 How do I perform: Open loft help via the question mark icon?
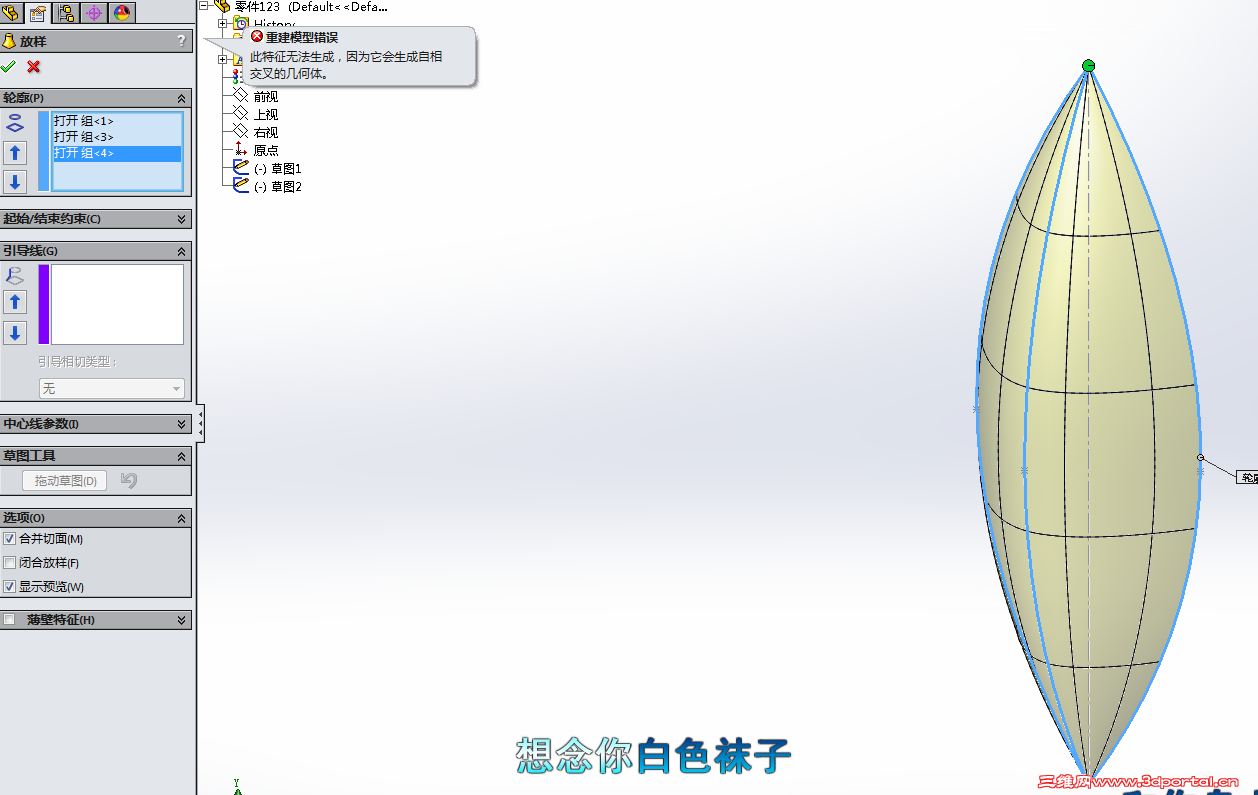click(x=182, y=41)
